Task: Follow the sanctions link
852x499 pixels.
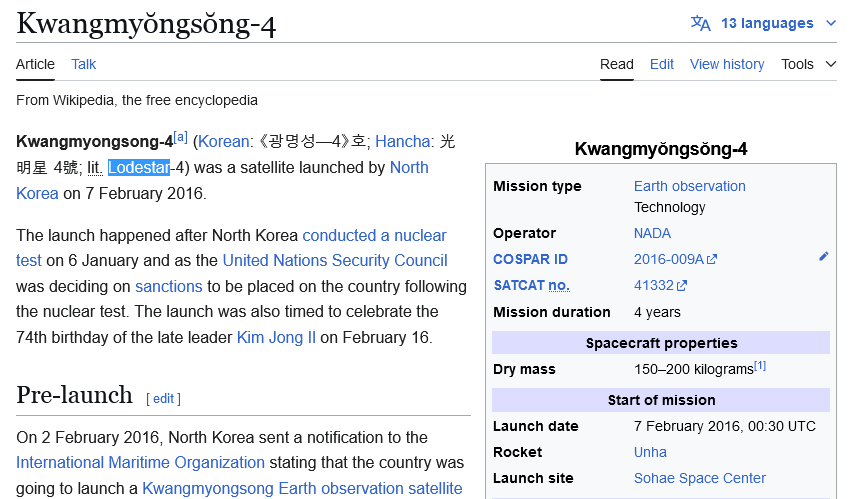Action: coord(168,286)
